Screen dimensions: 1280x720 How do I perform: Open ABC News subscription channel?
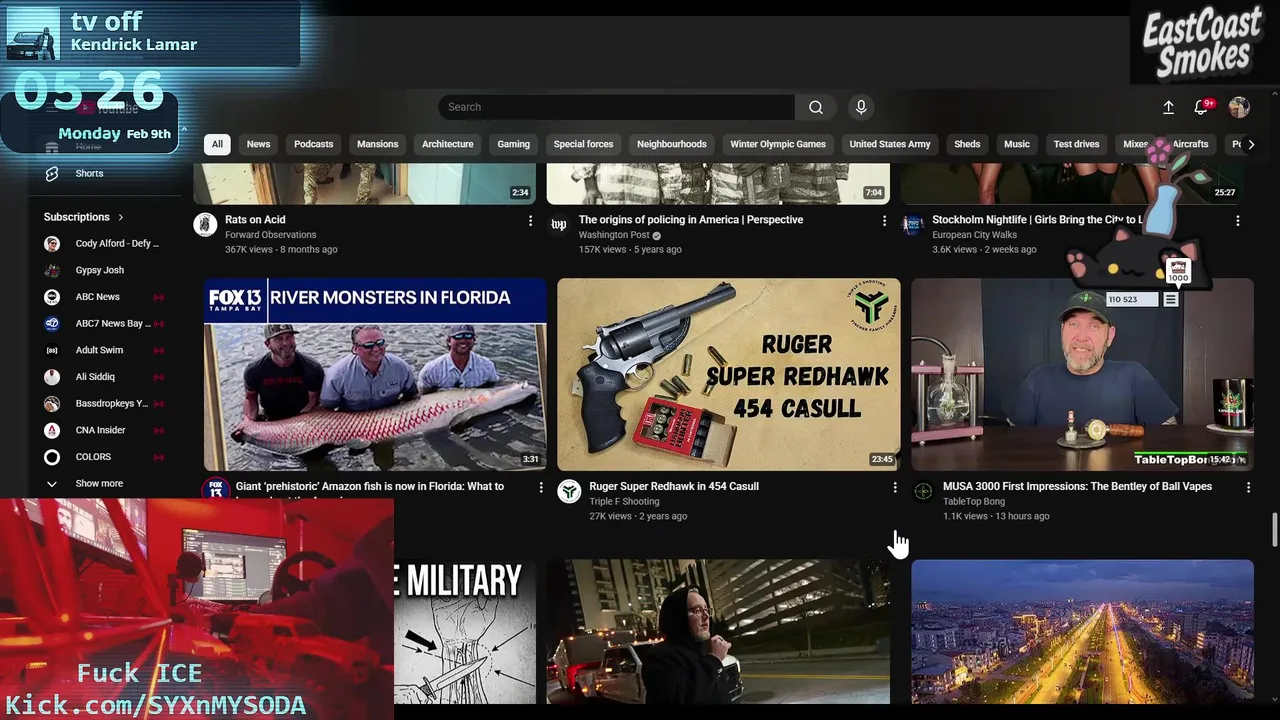point(105,297)
